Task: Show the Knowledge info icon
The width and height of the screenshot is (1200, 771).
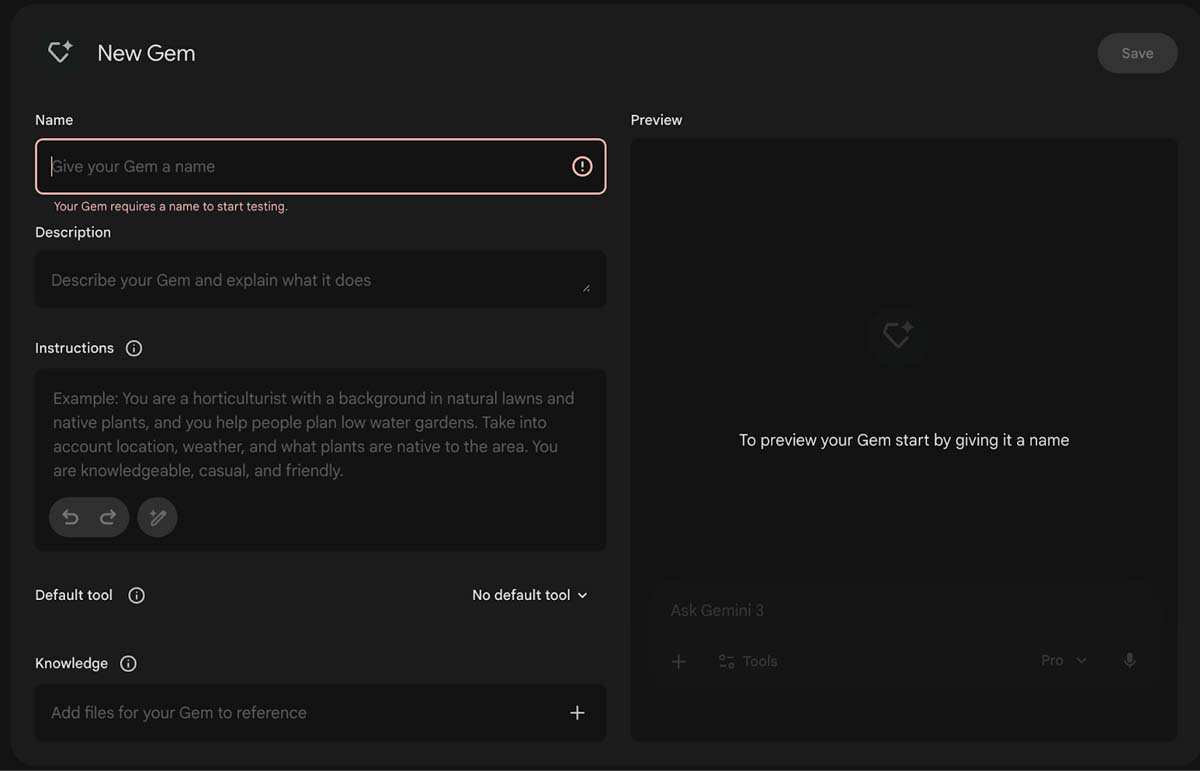Action: point(128,663)
